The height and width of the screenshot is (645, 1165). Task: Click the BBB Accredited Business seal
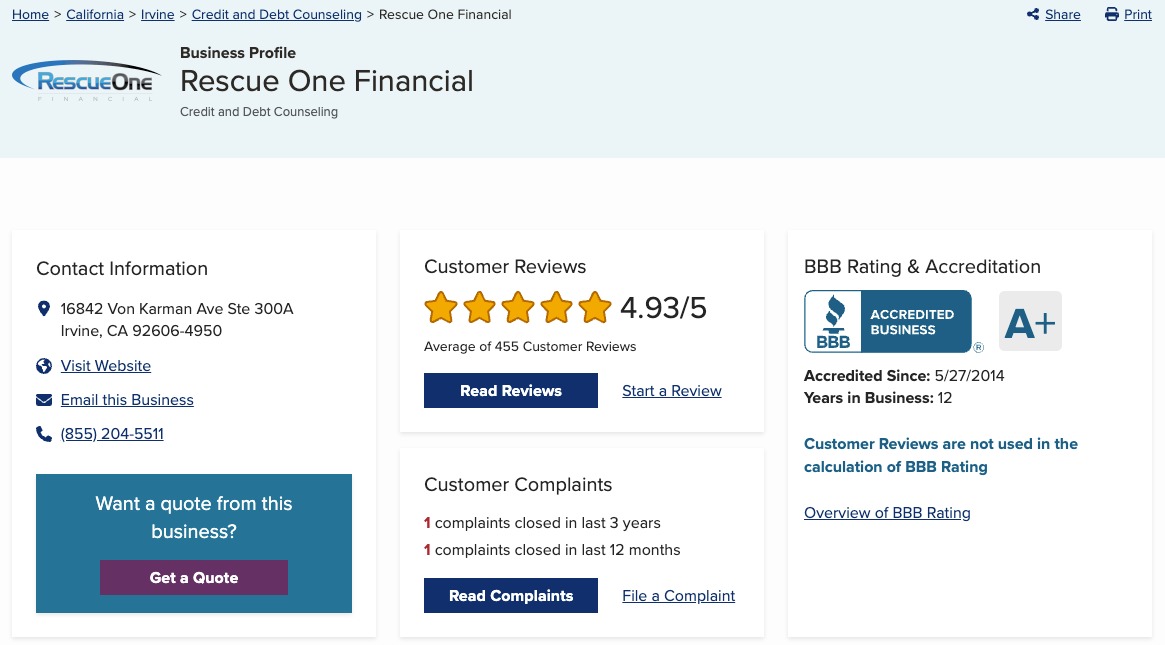coord(888,322)
